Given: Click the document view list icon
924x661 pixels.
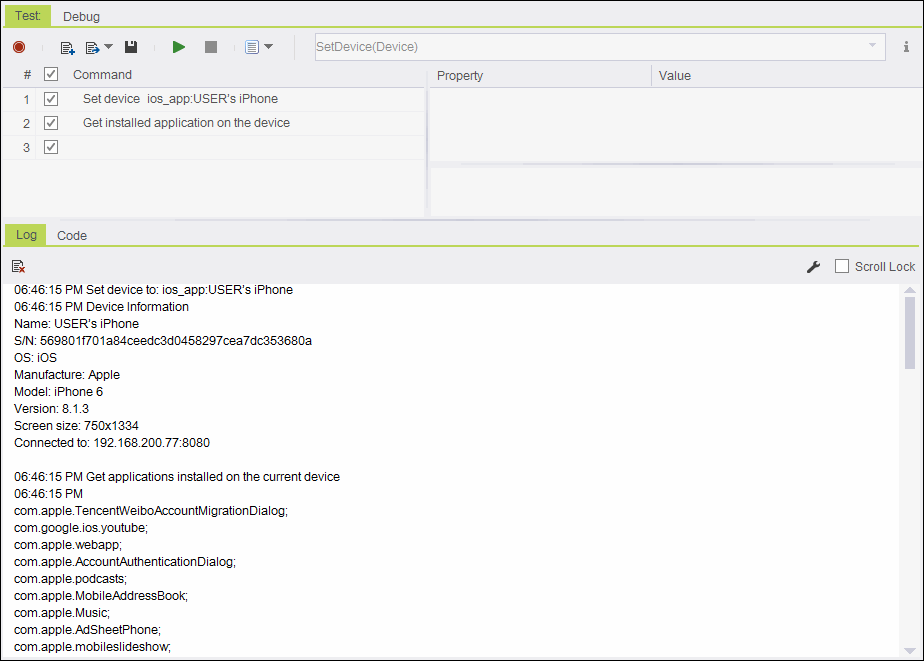Looking at the screenshot, I should click(x=251, y=47).
